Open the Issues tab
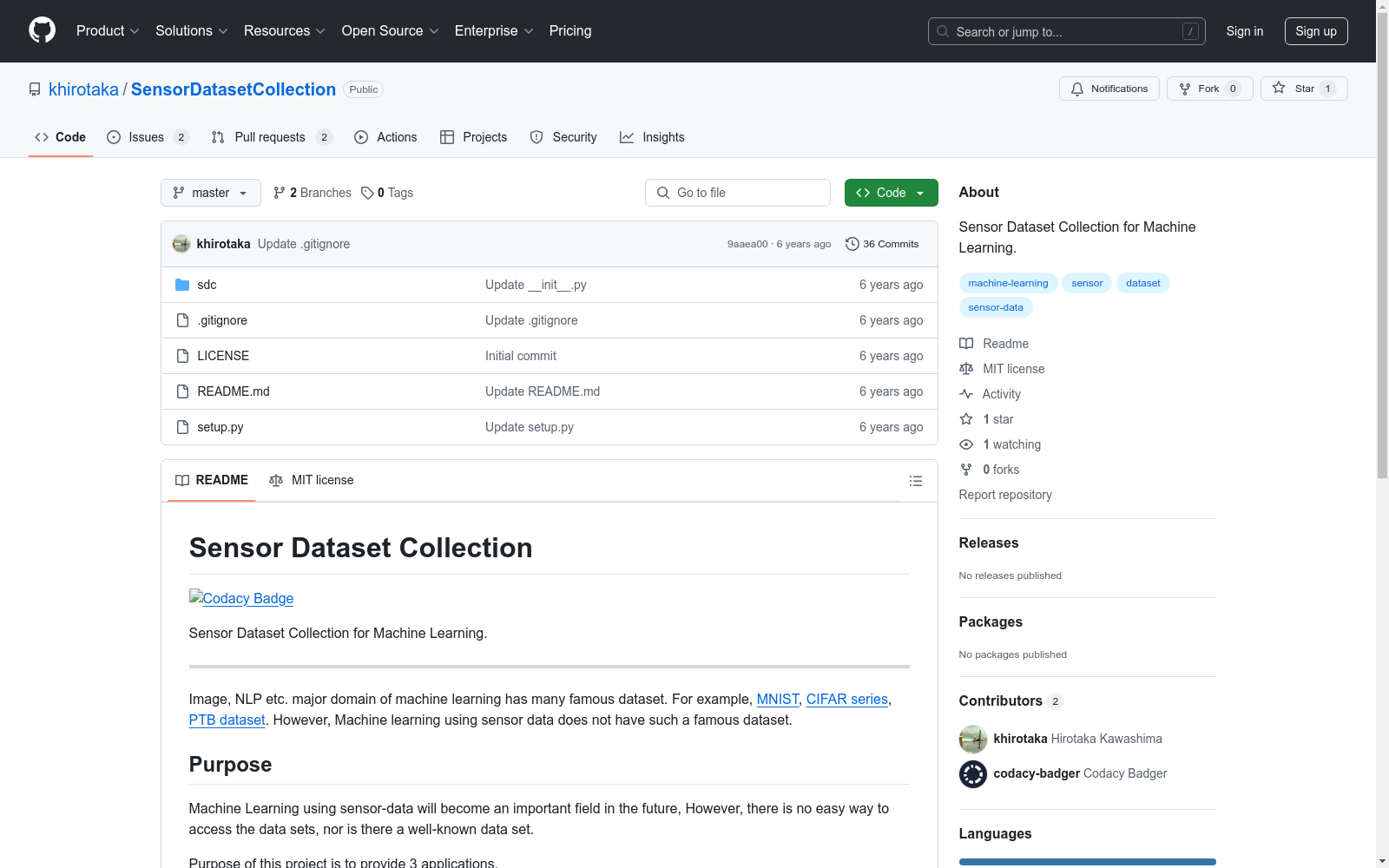 pyautogui.click(x=148, y=137)
